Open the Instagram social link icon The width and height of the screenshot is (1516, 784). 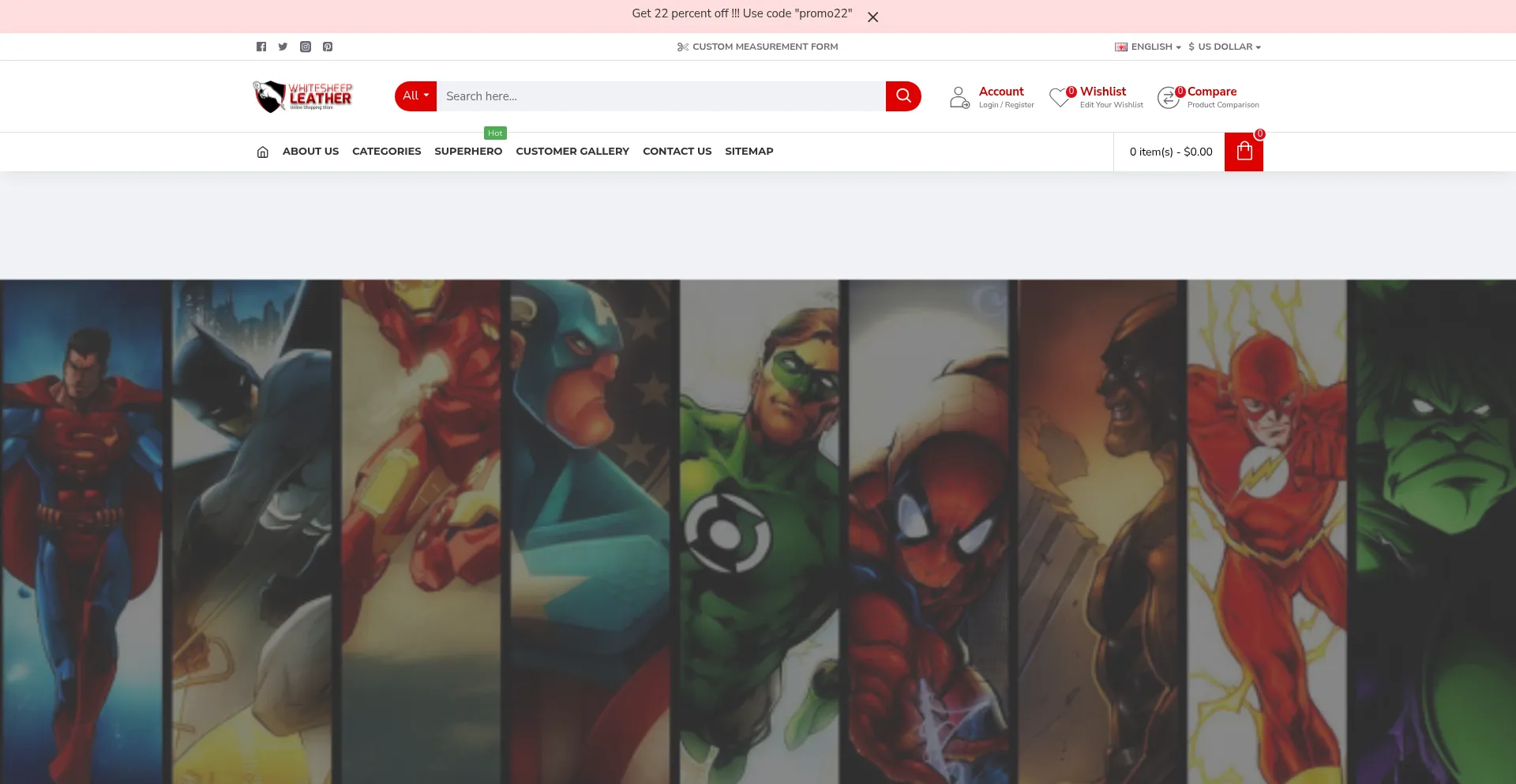click(306, 47)
